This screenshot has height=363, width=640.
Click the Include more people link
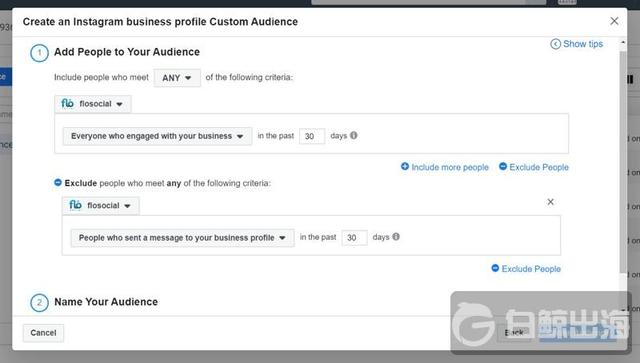point(450,167)
